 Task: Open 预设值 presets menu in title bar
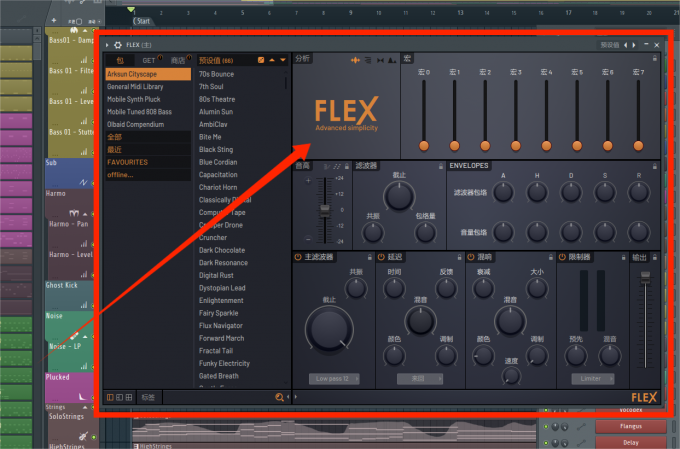[x=609, y=45]
